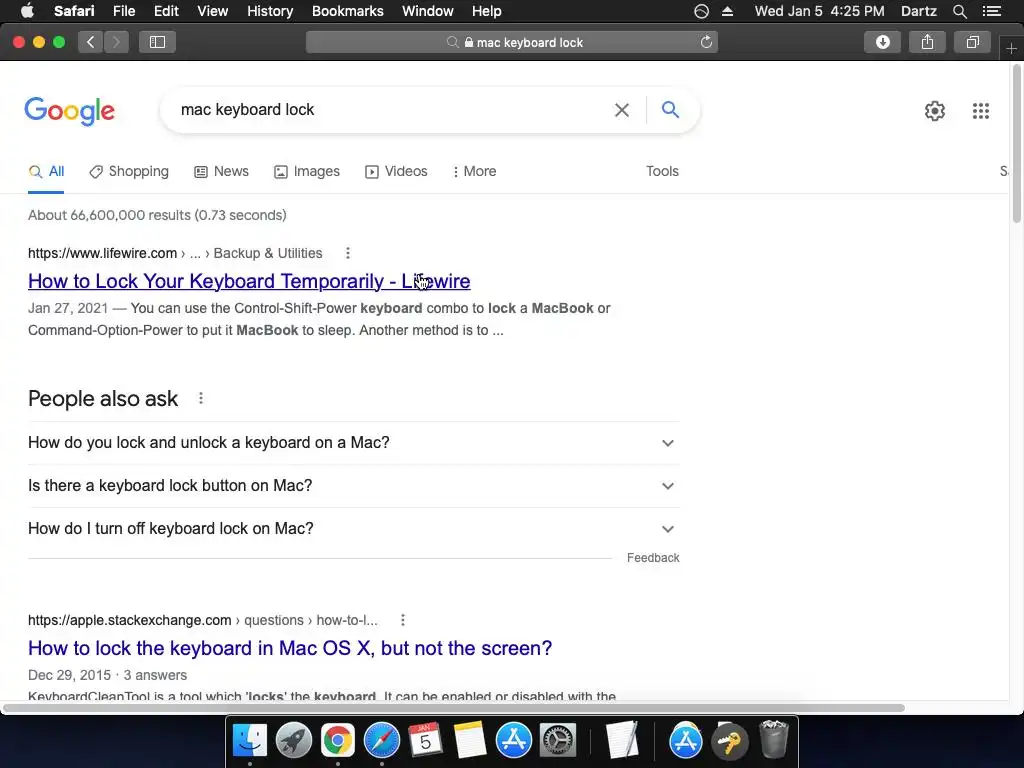Screen dimensions: 1024x768
Task: Open Google settings gear icon
Action: 935,111
